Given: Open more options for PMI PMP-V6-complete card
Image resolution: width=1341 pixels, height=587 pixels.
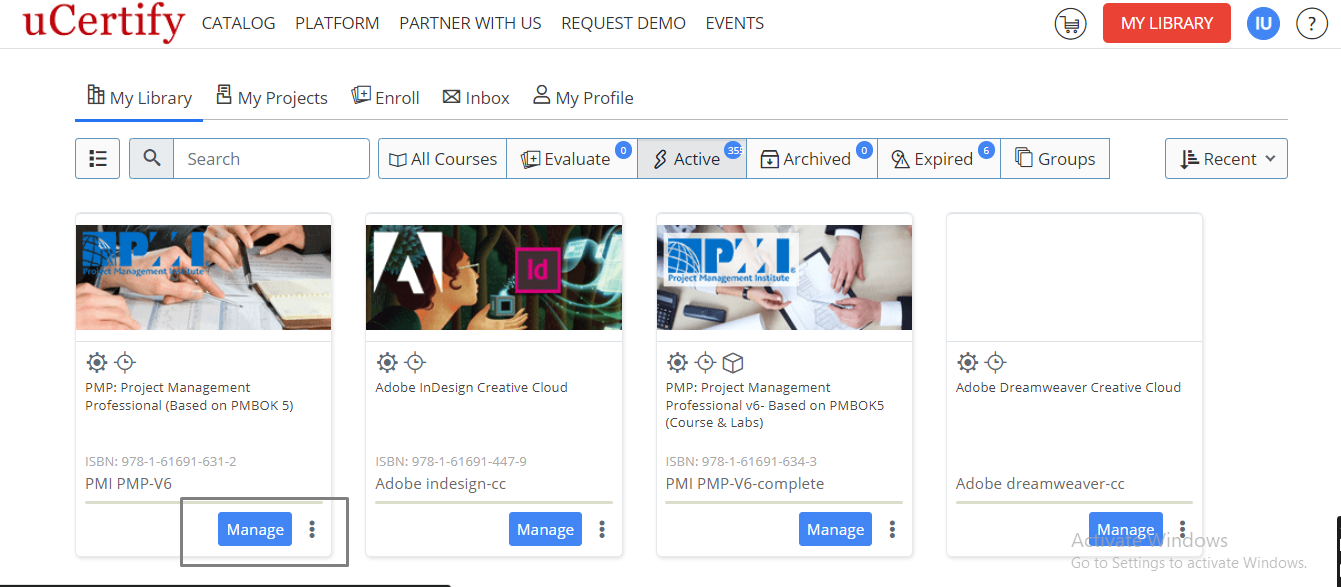Looking at the screenshot, I should click(892, 529).
